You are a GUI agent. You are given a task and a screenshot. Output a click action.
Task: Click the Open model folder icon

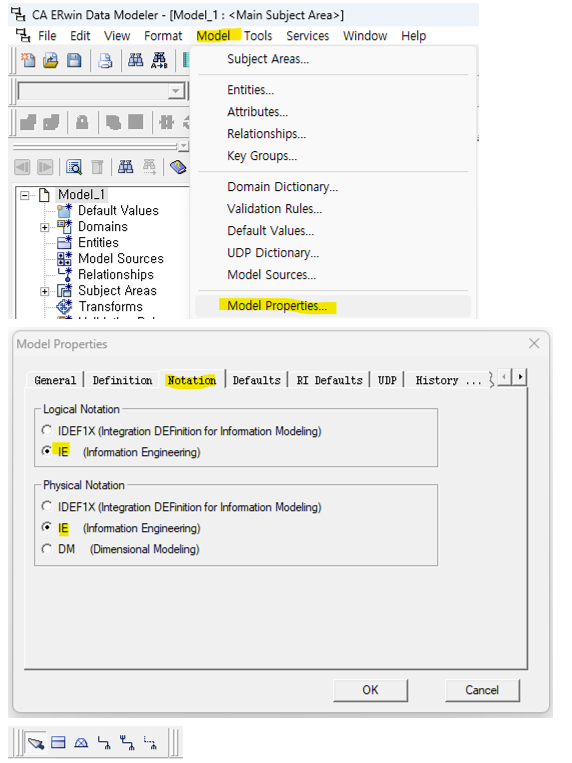point(51,60)
